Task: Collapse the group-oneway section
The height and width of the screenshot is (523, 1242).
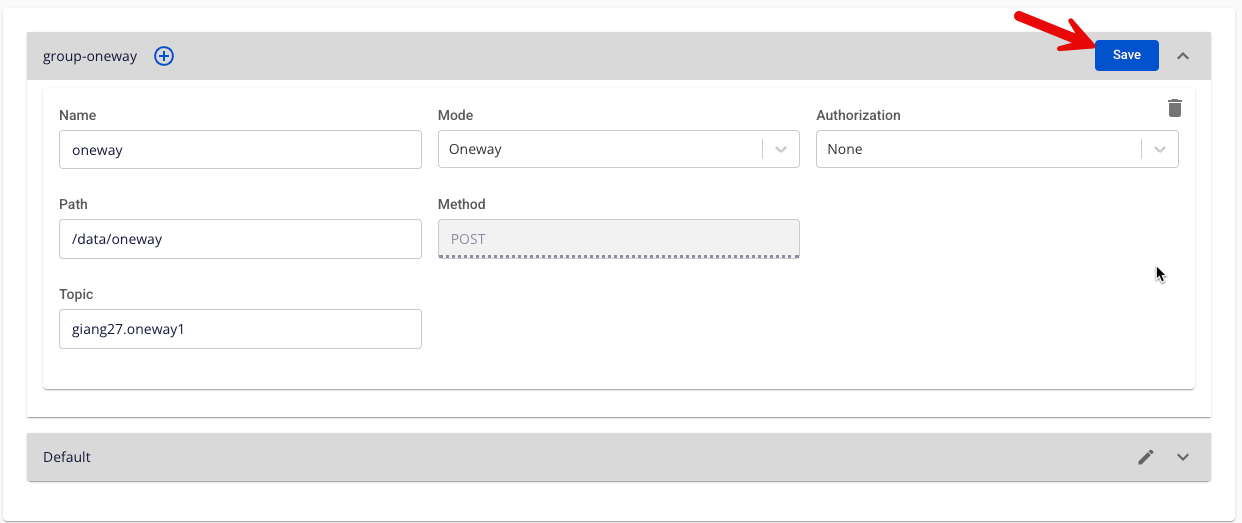Action: (x=1183, y=56)
